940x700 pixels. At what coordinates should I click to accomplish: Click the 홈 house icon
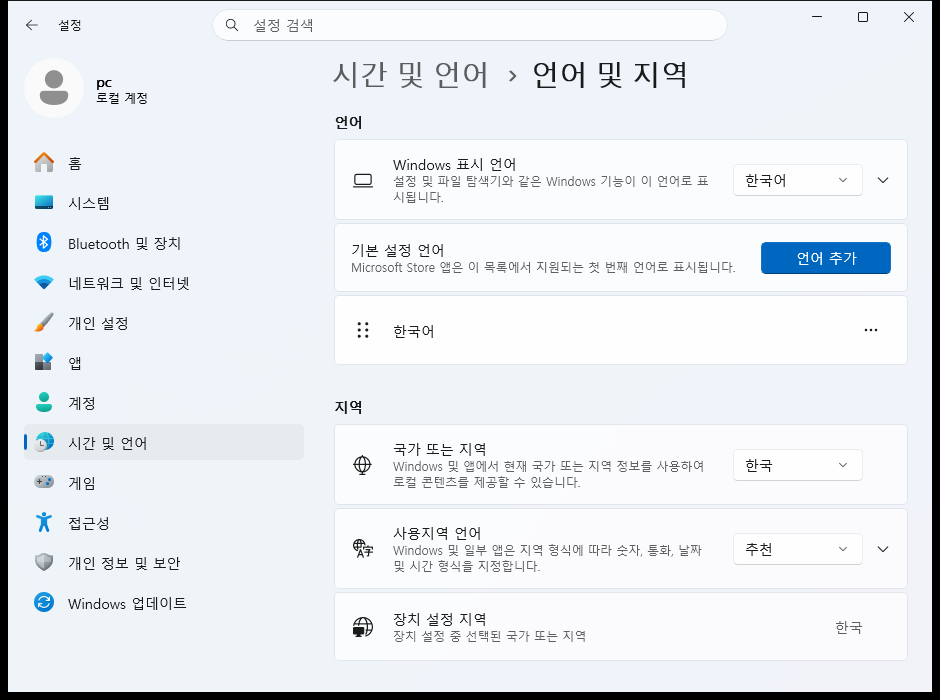pyautogui.click(x=44, y=162)
